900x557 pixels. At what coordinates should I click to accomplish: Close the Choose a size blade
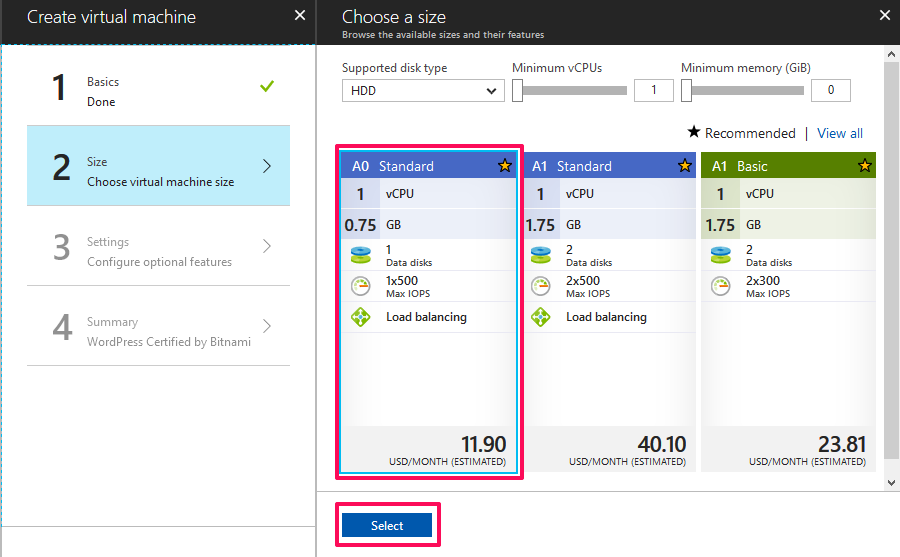coord(885,16)
